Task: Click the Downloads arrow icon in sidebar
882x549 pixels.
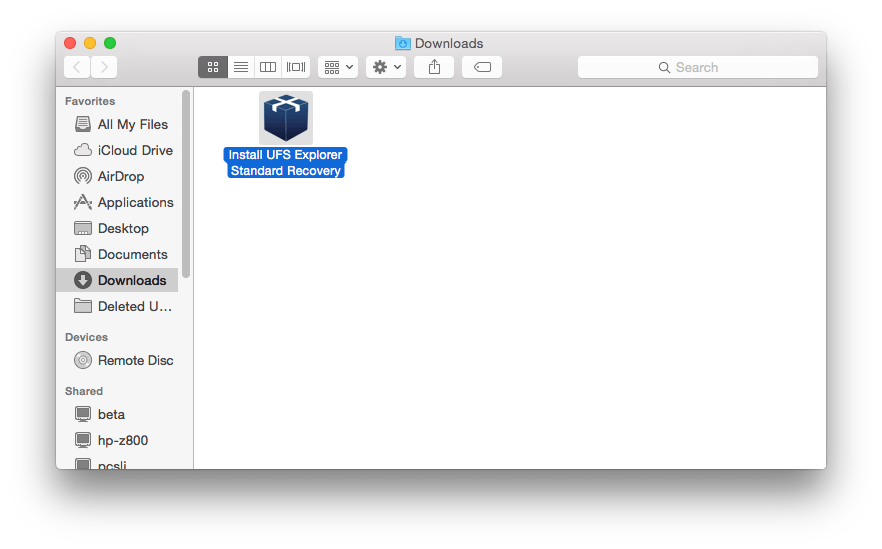Action: [83, 280]
